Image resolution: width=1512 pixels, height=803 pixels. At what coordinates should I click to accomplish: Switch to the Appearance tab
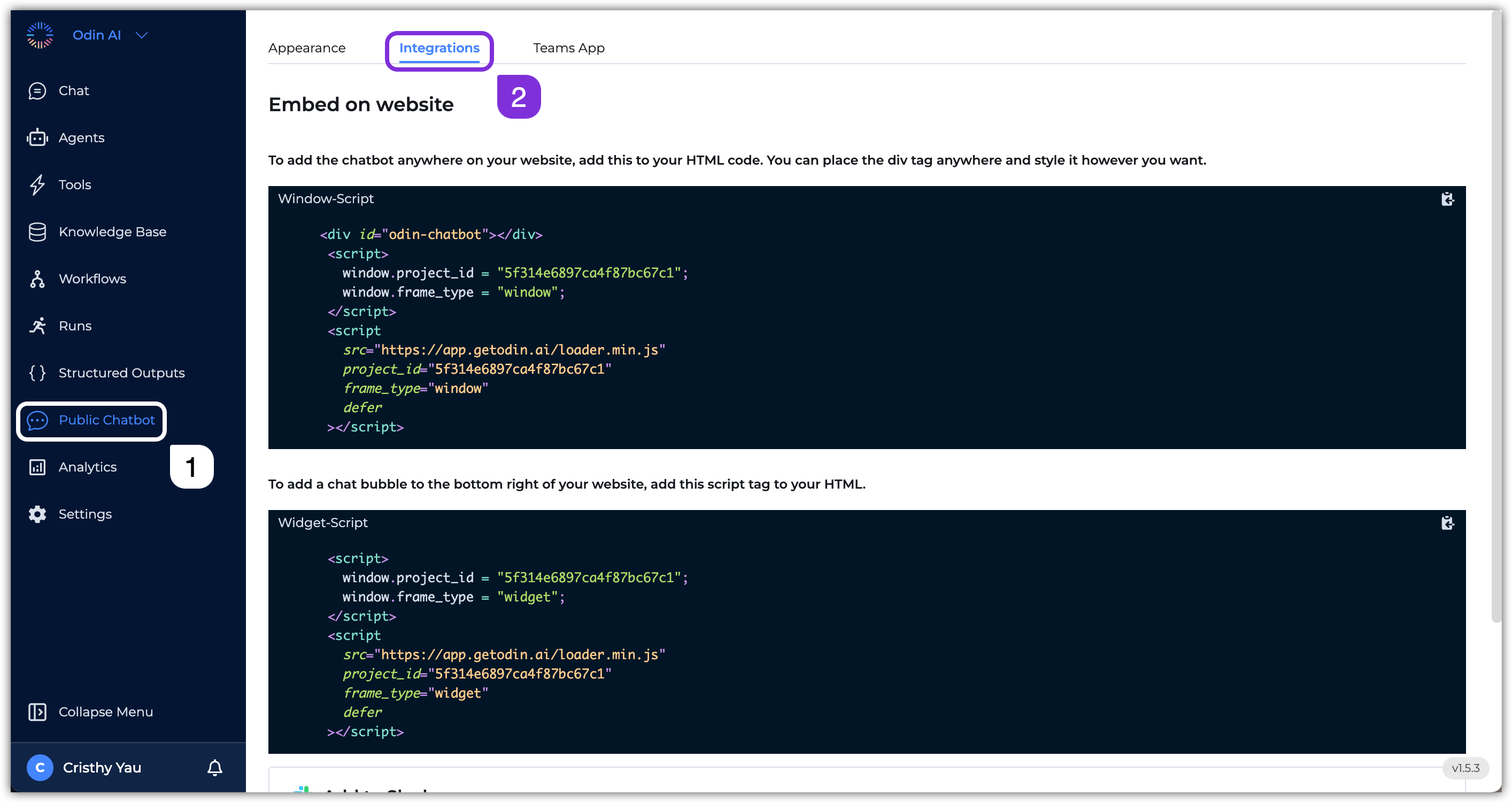(x=306, y=48)
